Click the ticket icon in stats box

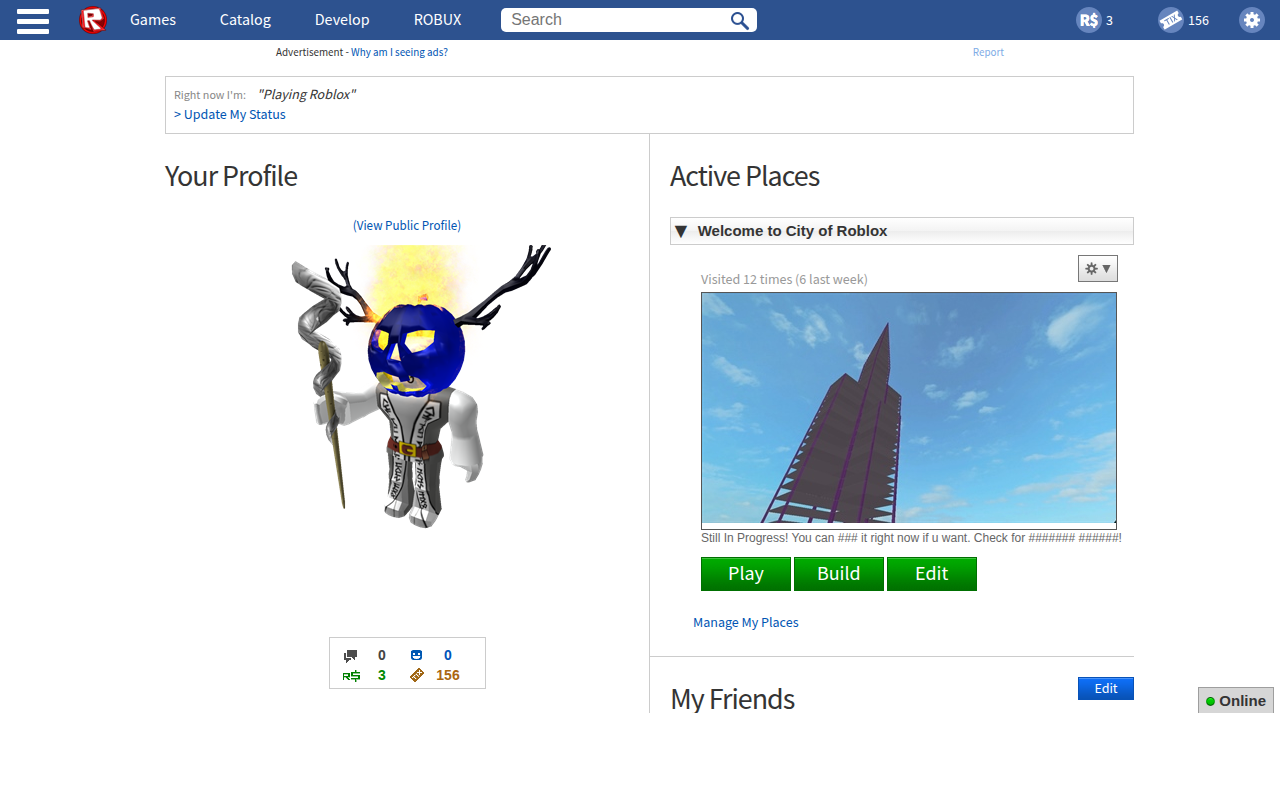tap(417, 675)
